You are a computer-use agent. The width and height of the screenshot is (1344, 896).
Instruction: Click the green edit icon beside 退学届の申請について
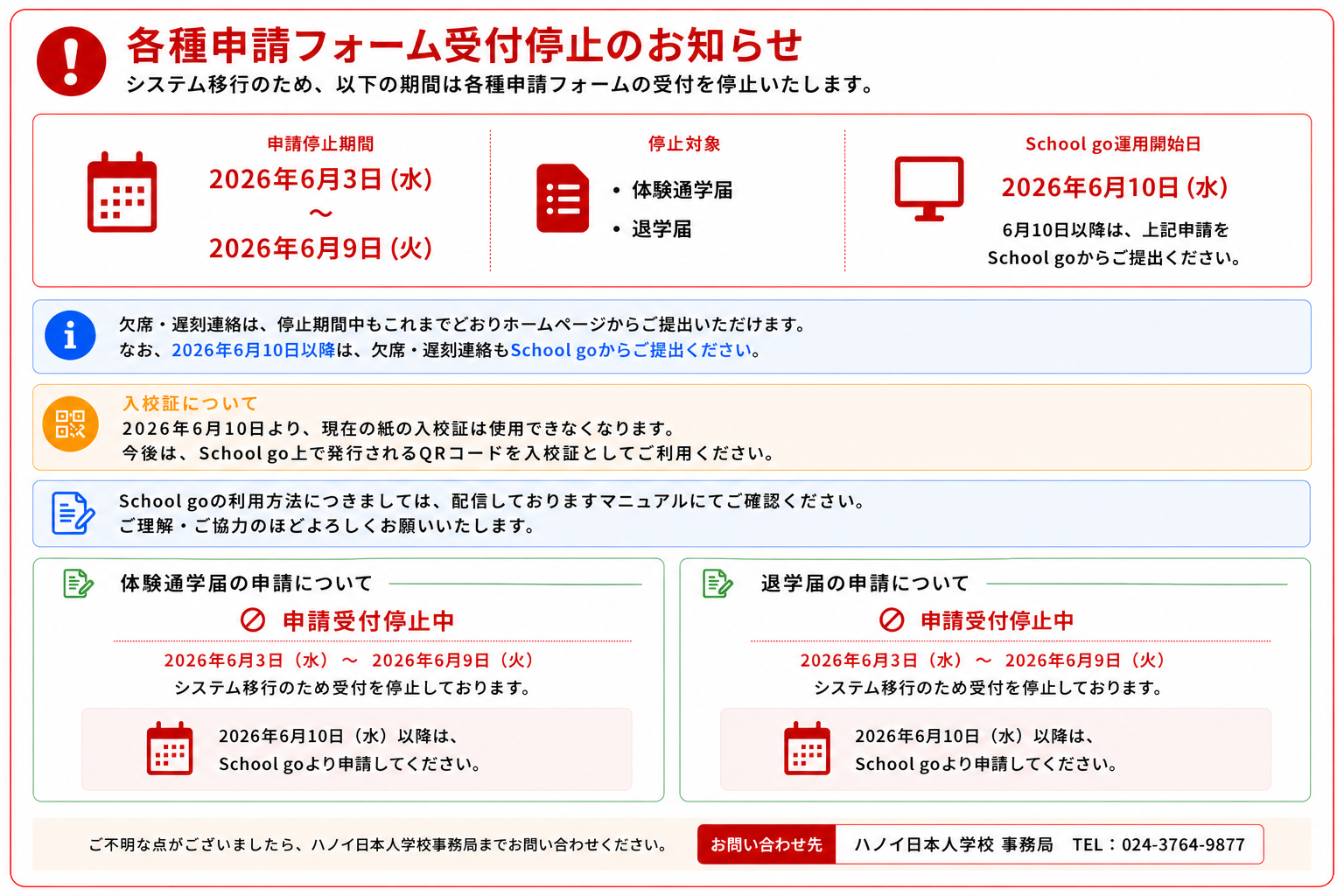(718, 583)
